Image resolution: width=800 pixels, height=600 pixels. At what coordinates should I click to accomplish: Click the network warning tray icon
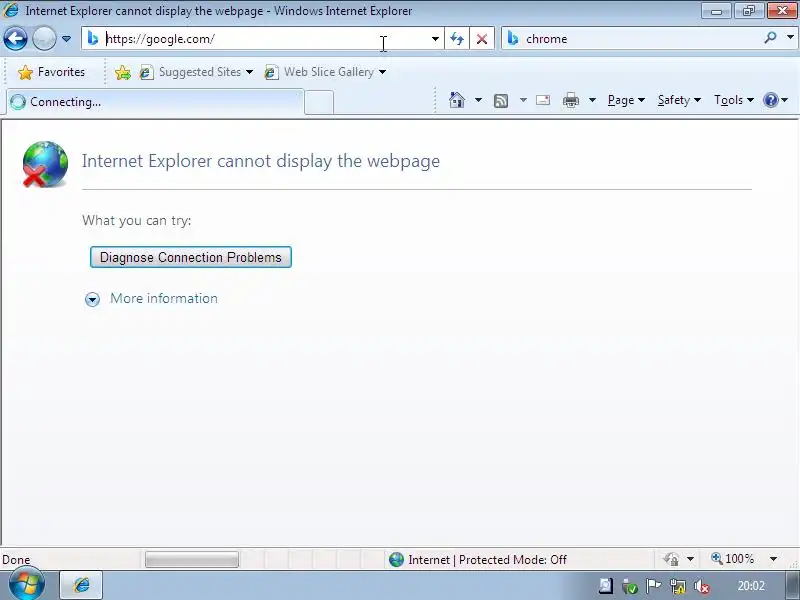coord(678,587)
